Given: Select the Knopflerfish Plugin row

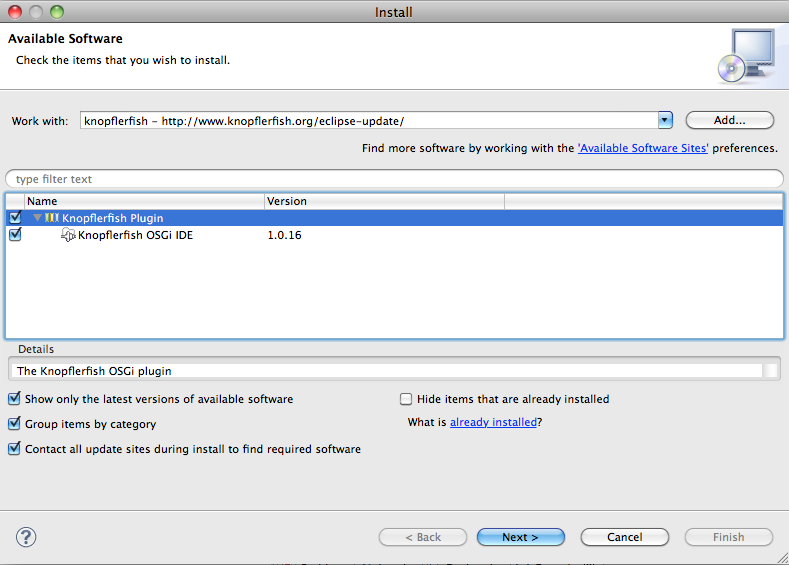Looking at the screenshot, I should 394,218.
